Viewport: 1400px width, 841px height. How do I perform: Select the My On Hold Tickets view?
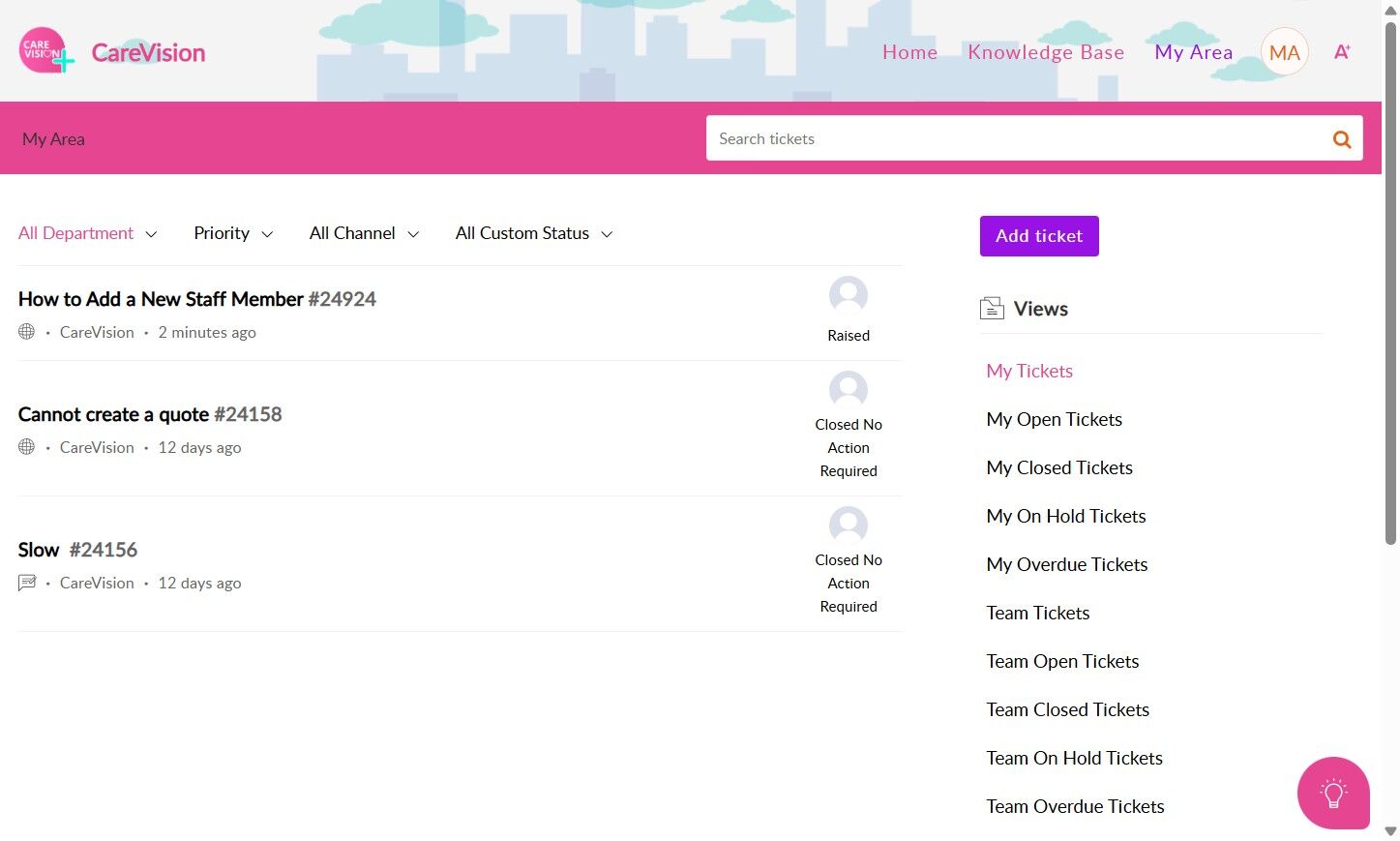coord(1066,516)
